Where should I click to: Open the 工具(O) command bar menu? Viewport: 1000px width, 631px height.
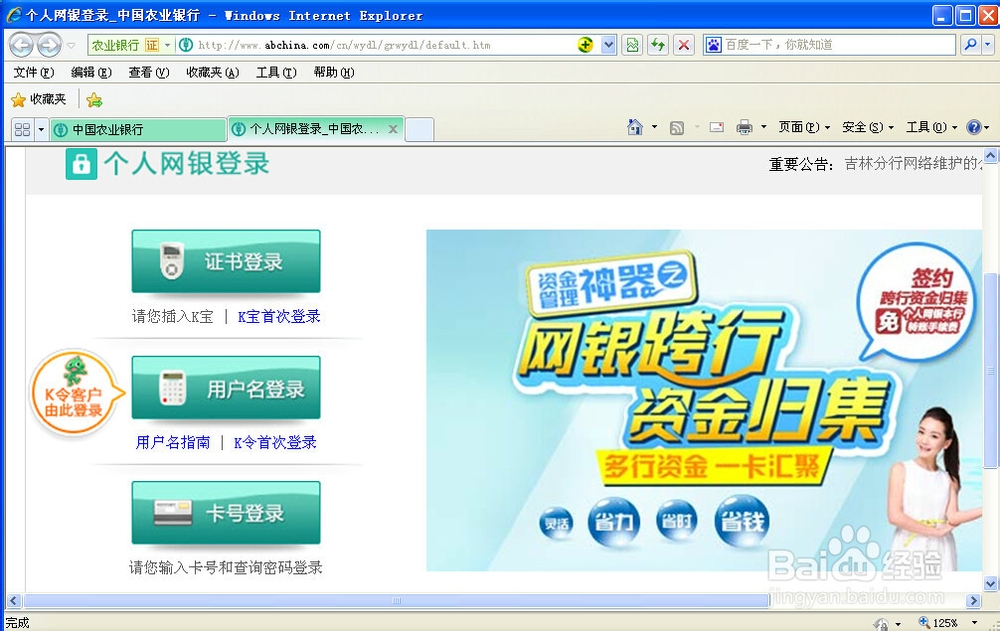coord(932,127)
